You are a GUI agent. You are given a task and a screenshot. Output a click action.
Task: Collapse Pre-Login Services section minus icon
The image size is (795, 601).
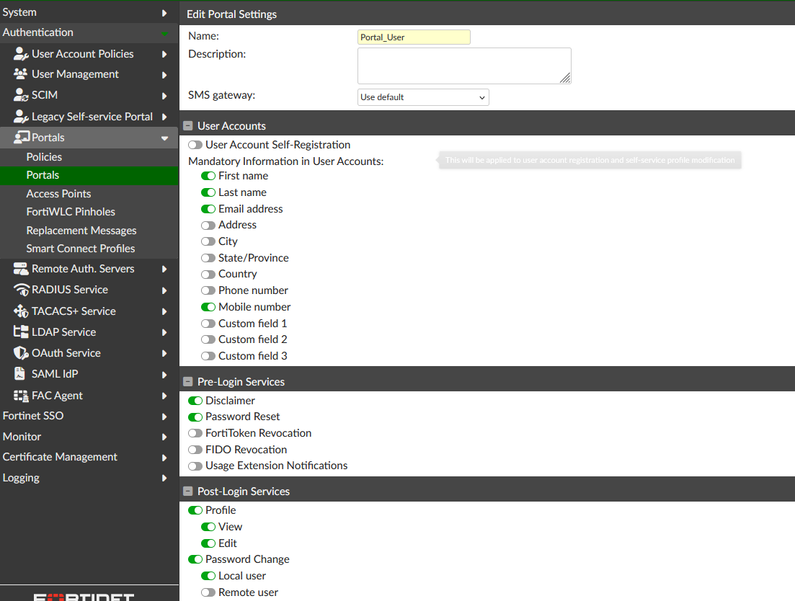188,381
